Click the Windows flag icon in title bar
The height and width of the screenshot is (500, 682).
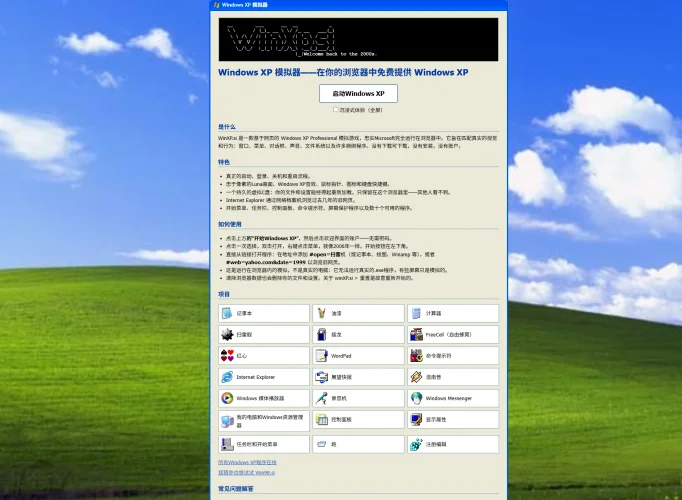click(x=217, y=5)
